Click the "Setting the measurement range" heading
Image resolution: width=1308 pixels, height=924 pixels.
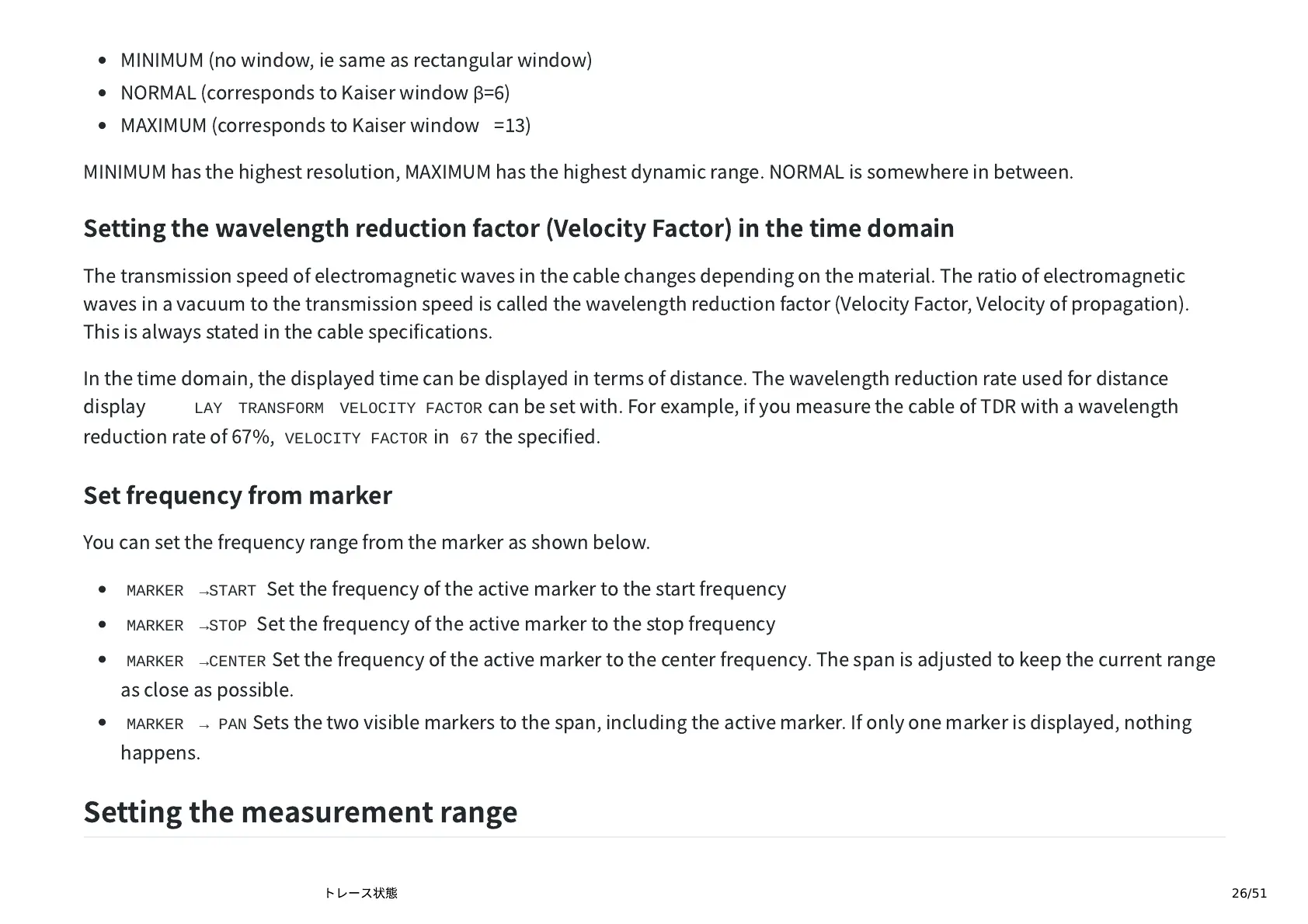click(300, 811)
